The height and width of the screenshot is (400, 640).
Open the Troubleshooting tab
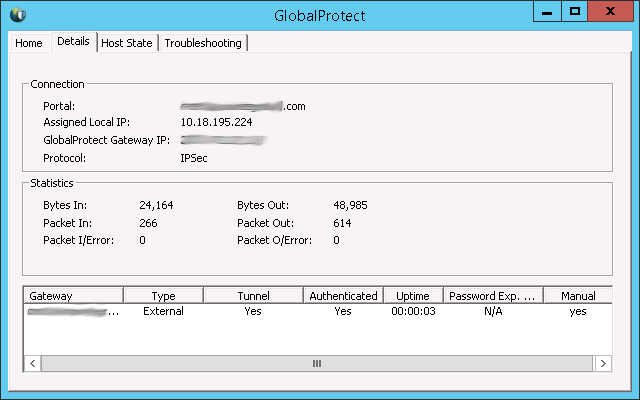pyautogui.click(x=203, y=43)
